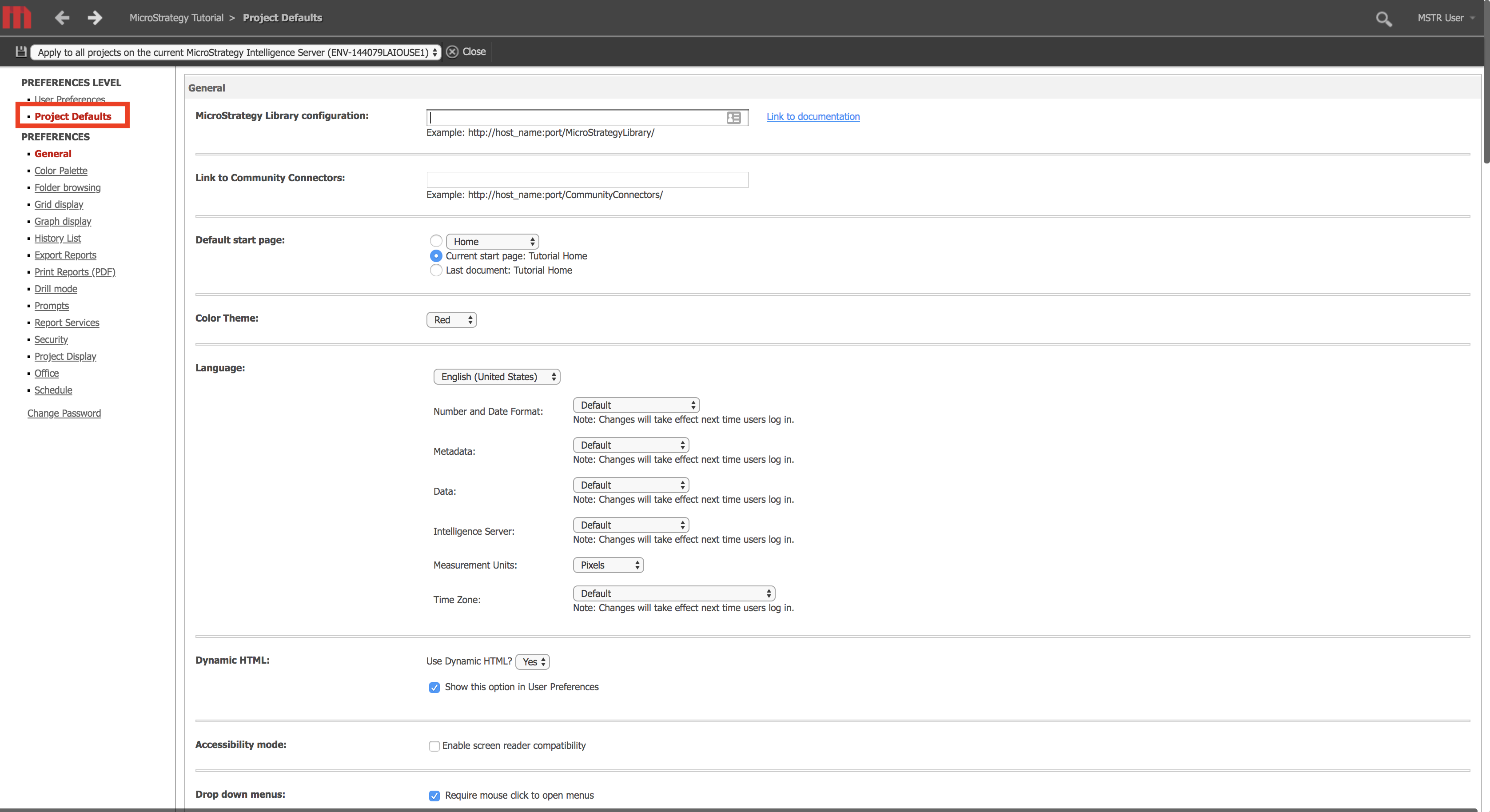Image resolution: width=1490 pixels, height=812 pixels.
Task: Click the Link to Community Connectors input field
Action: [586, 179]
